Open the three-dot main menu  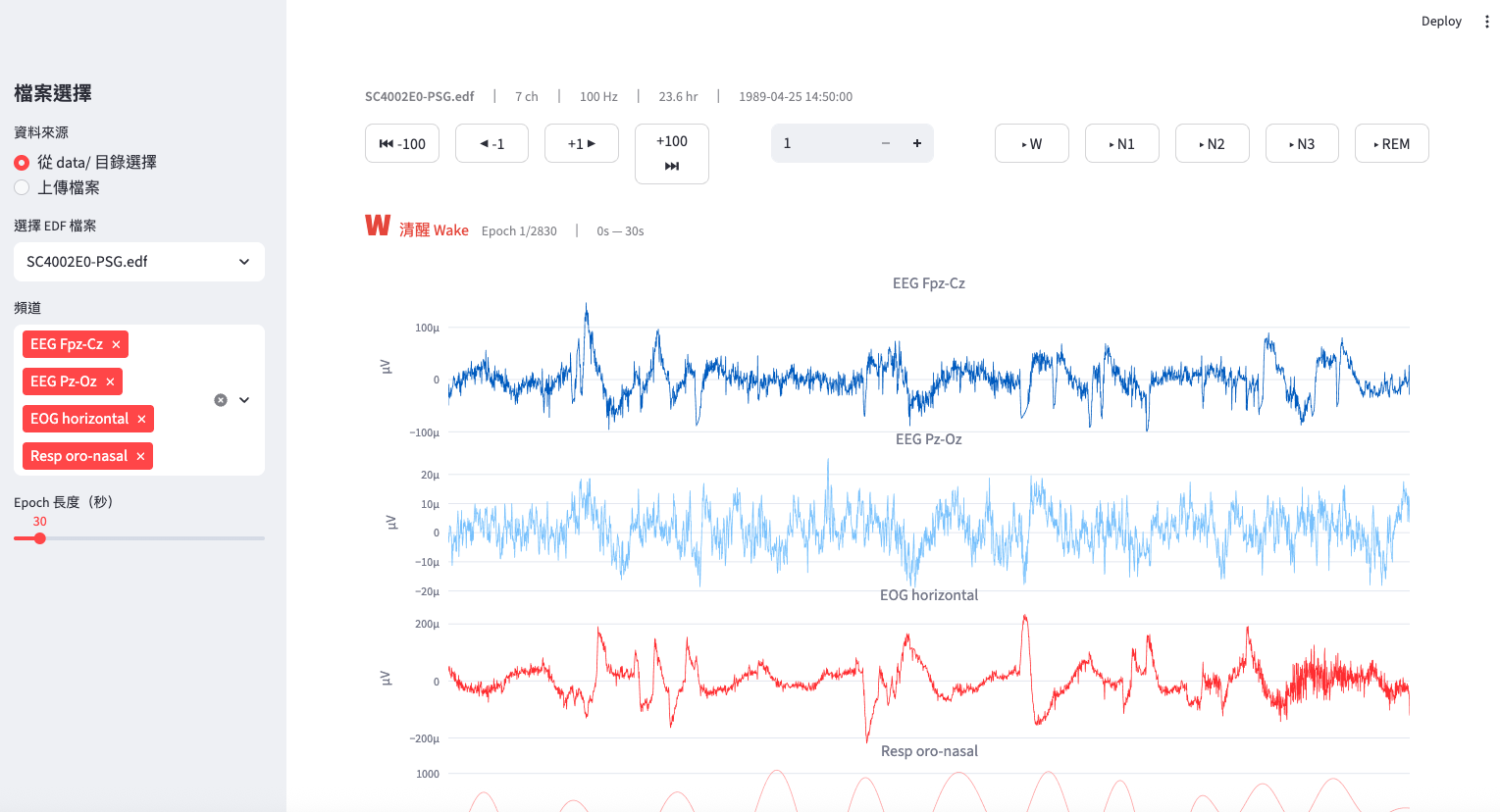coord(1486,21)
